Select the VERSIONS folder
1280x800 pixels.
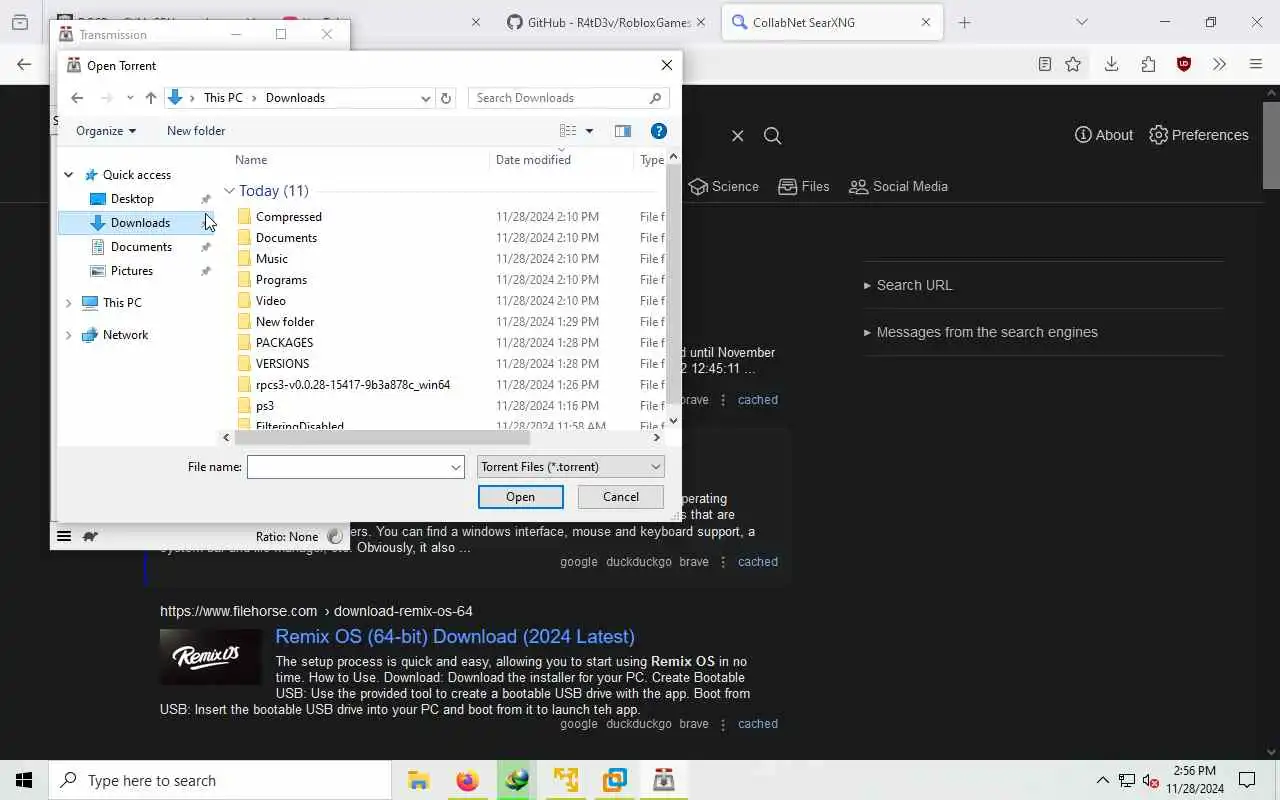pos(282,364)
